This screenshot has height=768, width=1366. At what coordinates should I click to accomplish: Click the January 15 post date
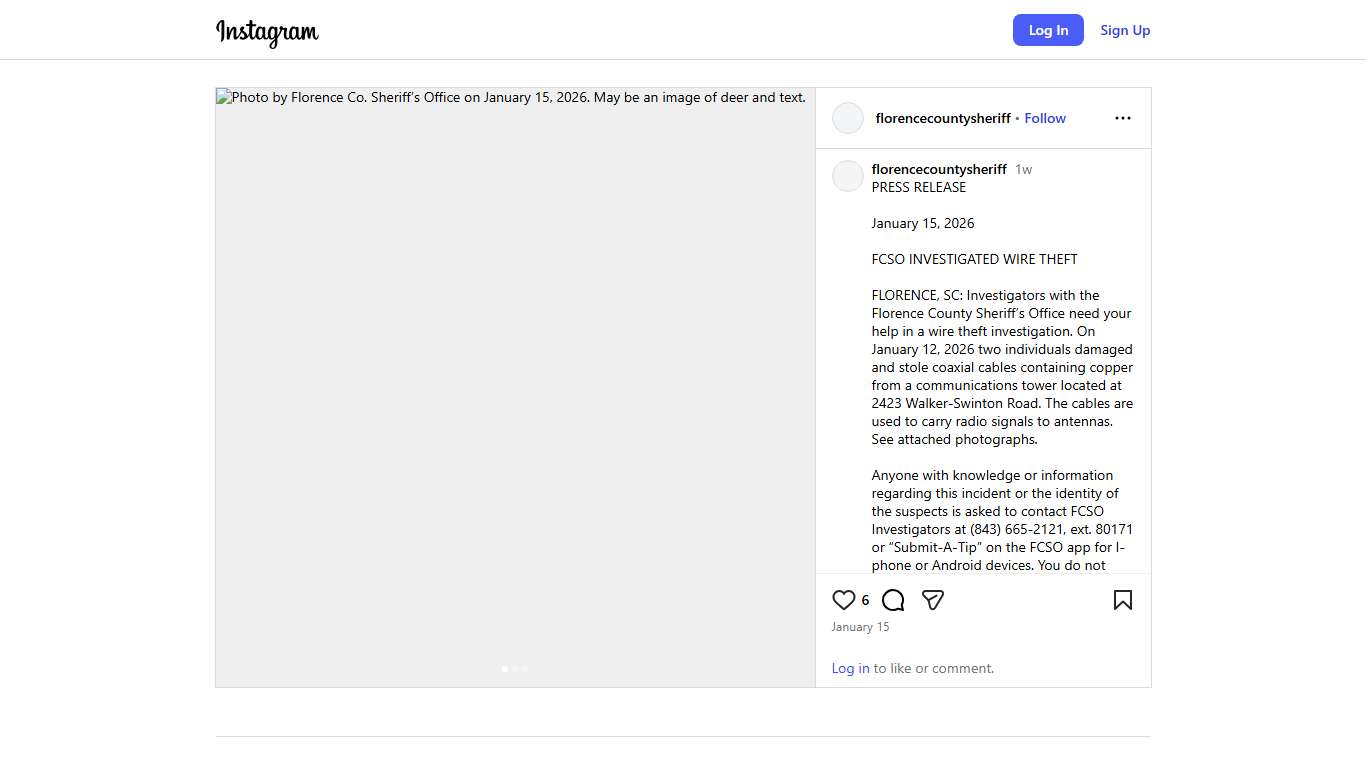coord(860,627)
